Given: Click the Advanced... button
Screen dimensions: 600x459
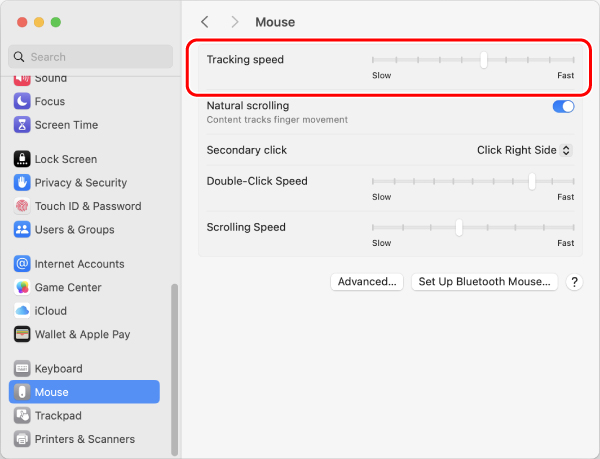Looking at the screenshot, I should 367,282.
